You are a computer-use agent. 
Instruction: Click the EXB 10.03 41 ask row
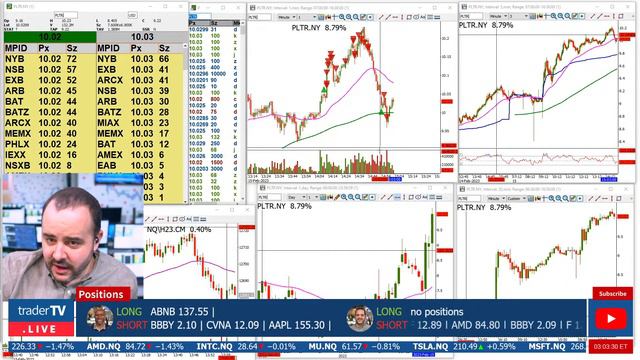click(x=140, y=69)
